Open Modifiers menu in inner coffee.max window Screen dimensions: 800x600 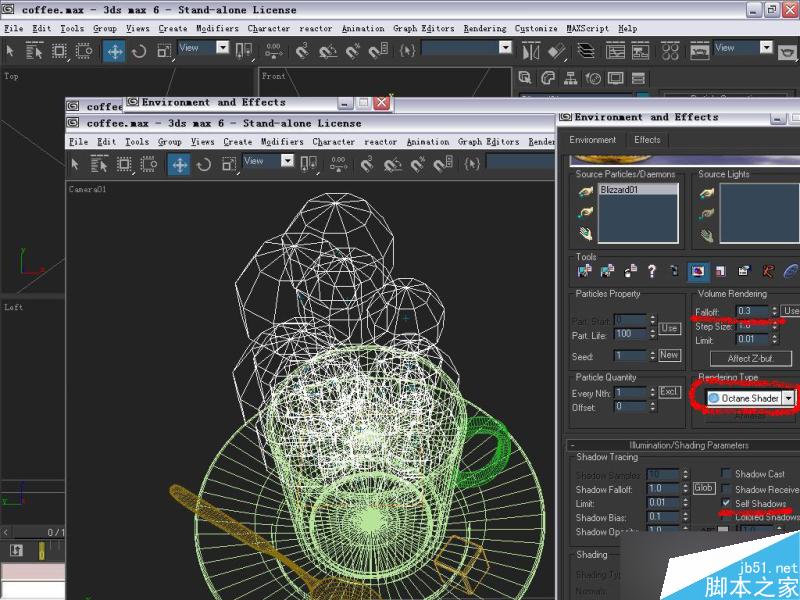pyautogui.click(x=282, y=142)
